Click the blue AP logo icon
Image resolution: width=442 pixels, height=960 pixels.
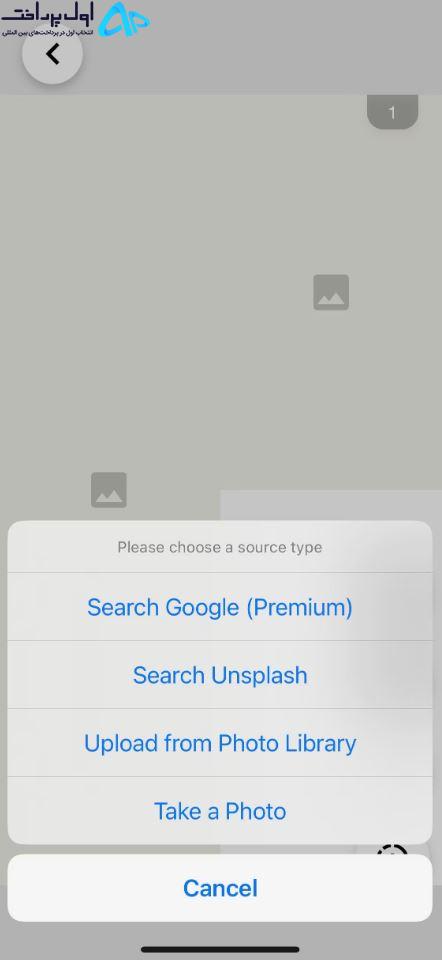click(124, 19)
